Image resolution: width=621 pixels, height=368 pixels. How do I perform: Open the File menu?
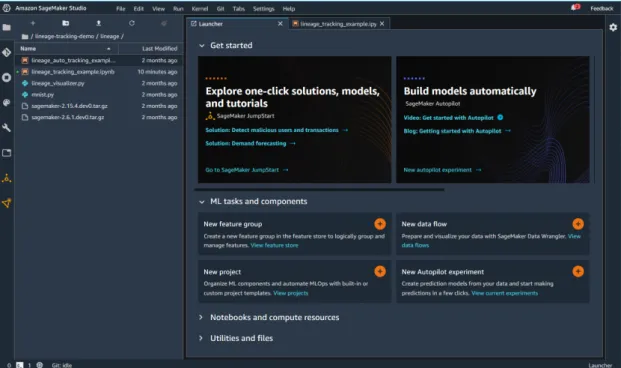click(x=120, y=9)
